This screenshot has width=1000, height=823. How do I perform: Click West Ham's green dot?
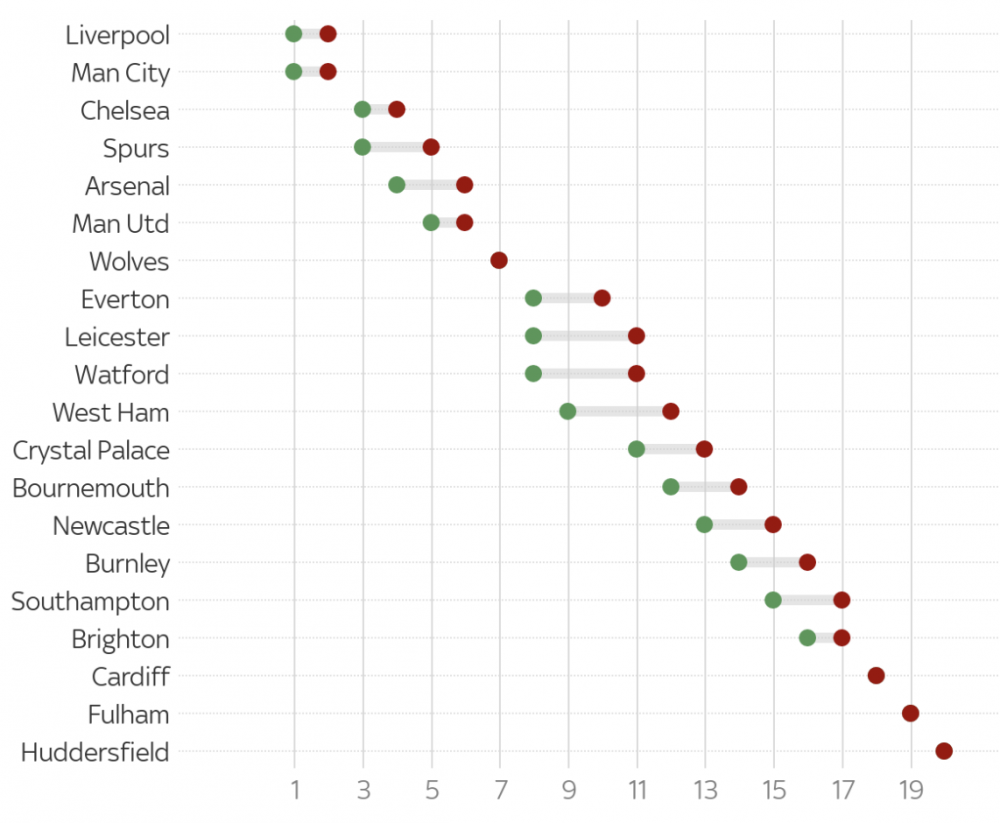tap(568, 412)
